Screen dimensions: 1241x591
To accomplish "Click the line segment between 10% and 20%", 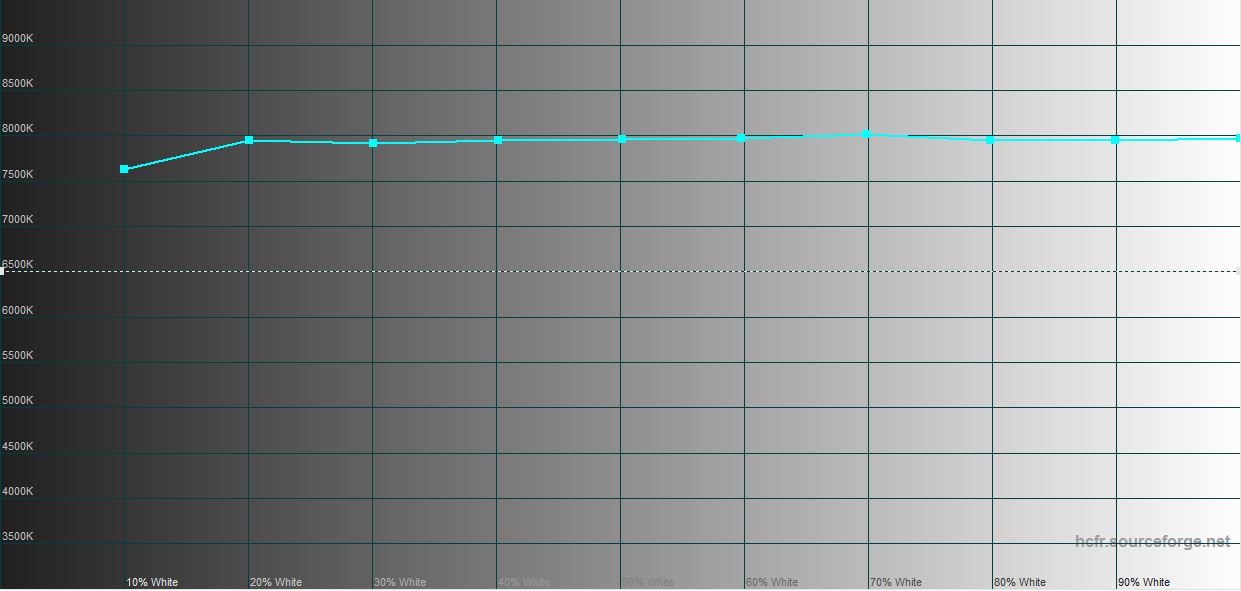I will coord(186,155).
